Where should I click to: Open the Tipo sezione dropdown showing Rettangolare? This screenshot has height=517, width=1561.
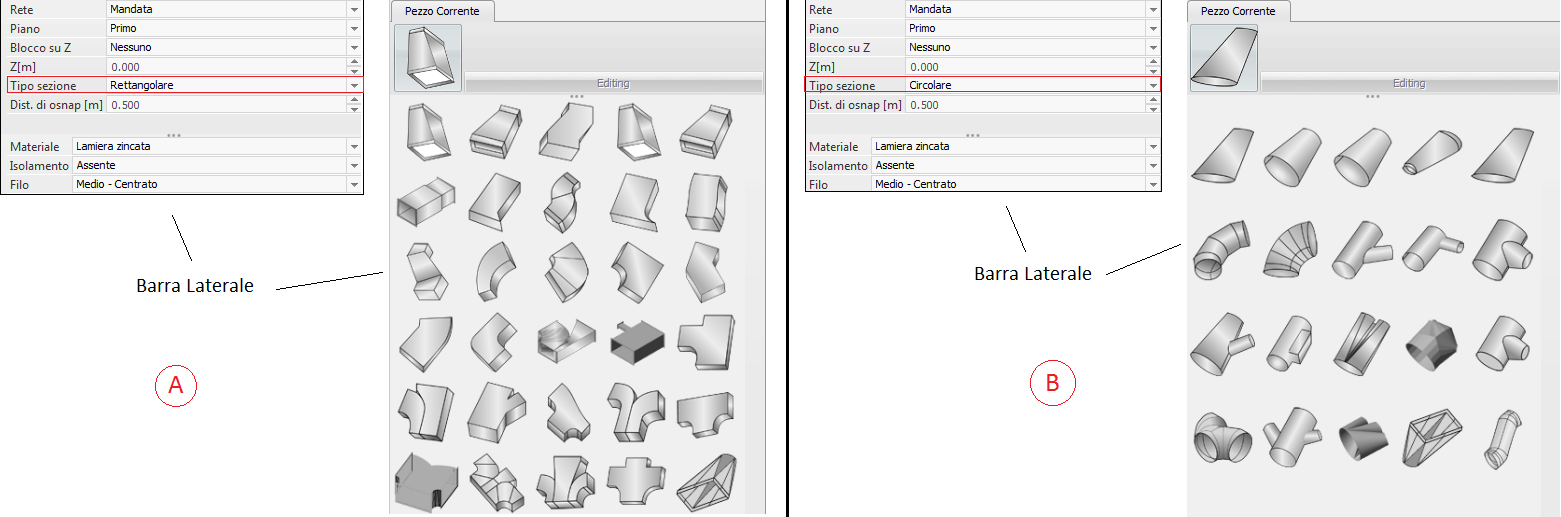pos(354,86)
